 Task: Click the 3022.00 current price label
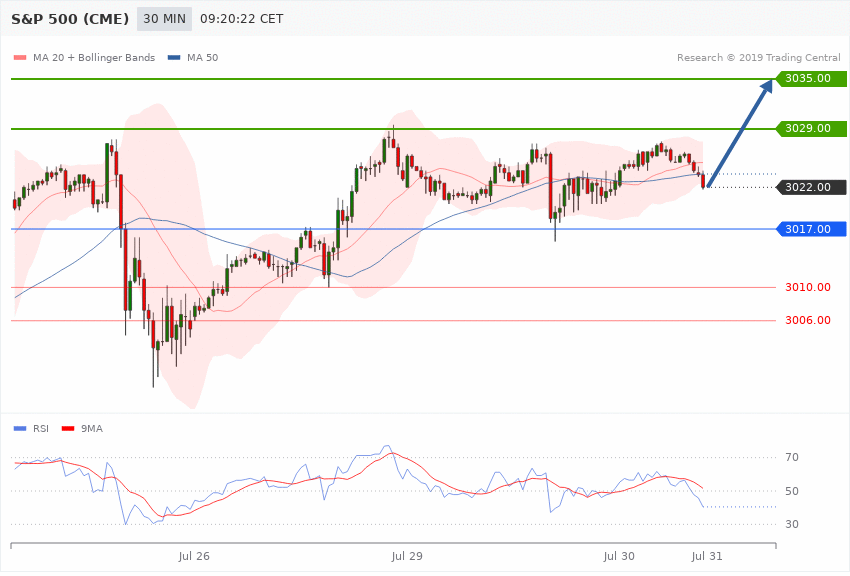[x=812, y=187]
